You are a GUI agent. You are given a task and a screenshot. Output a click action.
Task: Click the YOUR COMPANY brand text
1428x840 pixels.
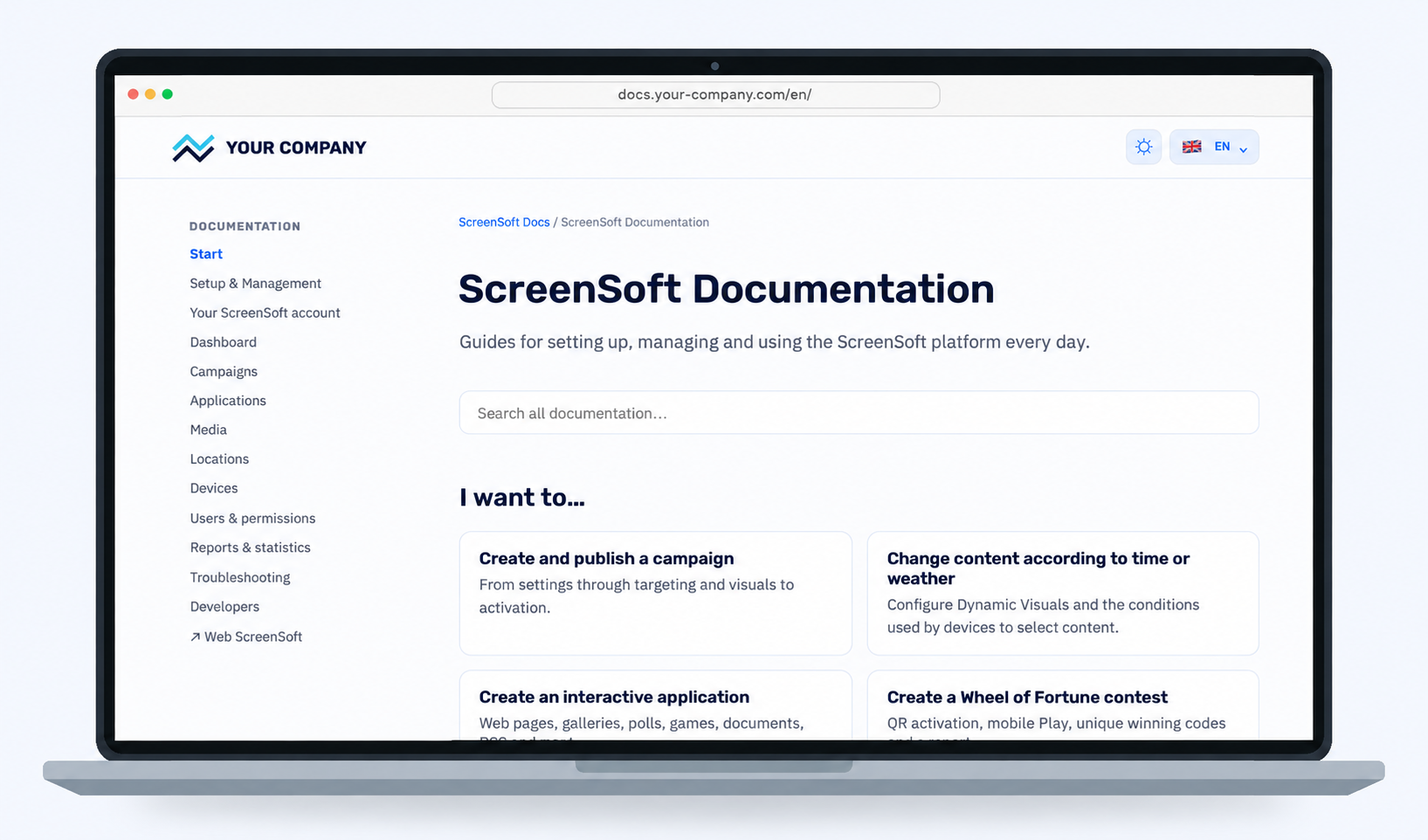[x=296, y=148]
